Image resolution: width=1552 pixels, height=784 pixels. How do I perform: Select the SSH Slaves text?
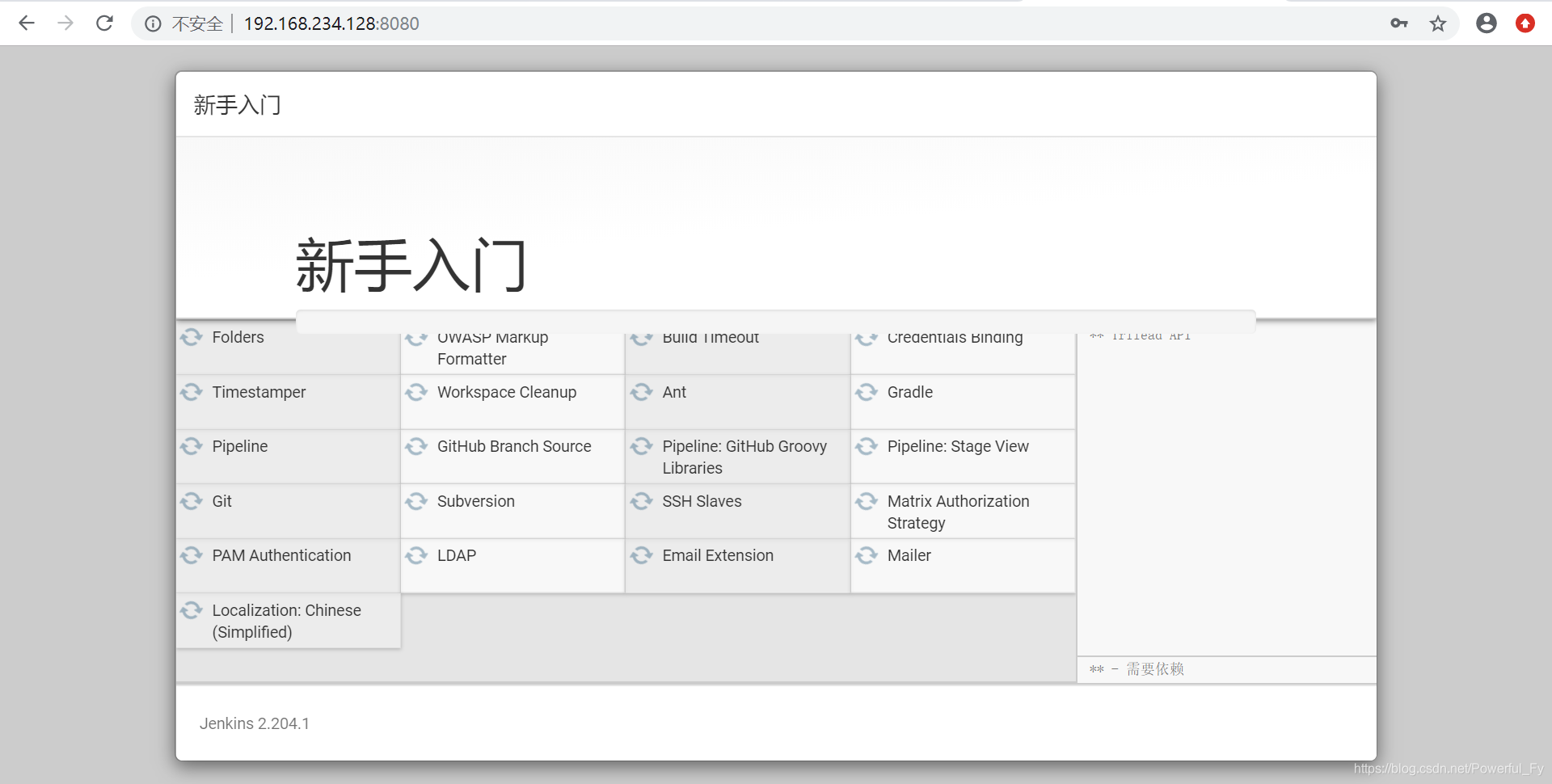(702, 501)
